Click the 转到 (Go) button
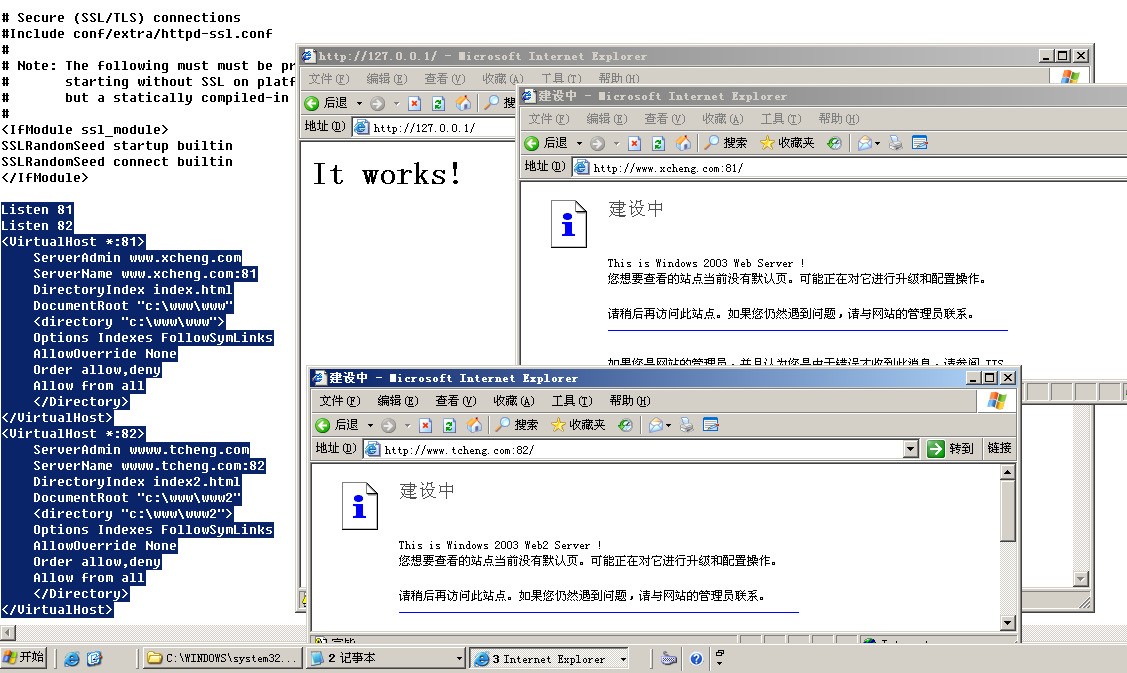The width and height of the screenshot is (1127, 673). [x=951, y=449]
